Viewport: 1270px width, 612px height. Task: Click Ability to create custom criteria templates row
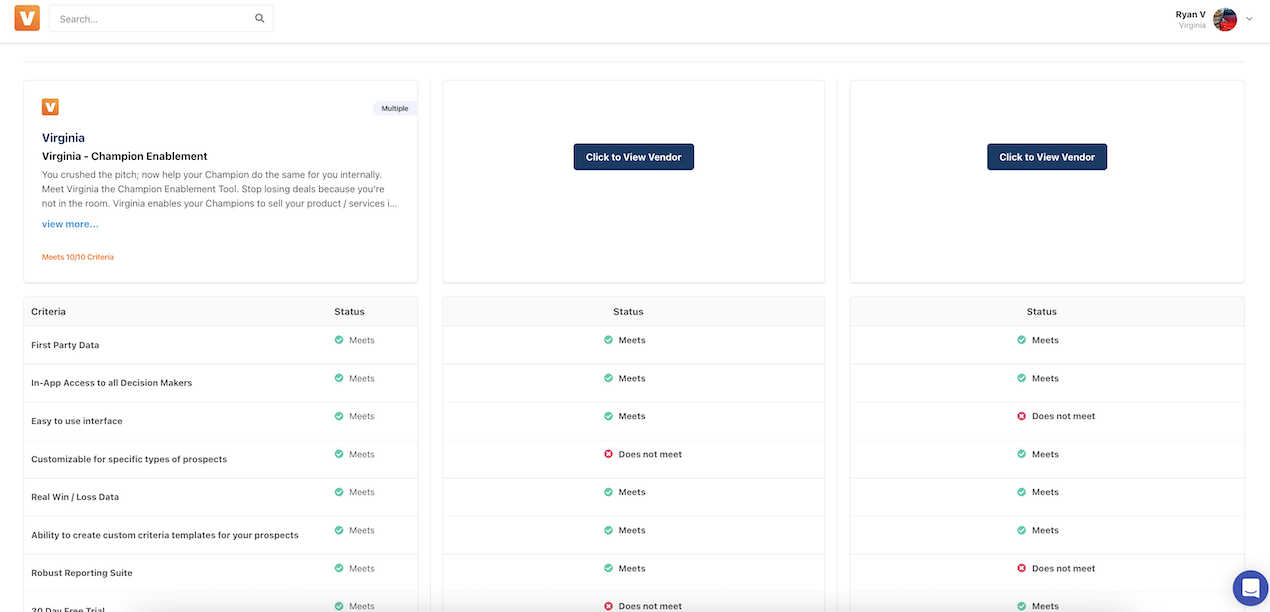(221, 535)
